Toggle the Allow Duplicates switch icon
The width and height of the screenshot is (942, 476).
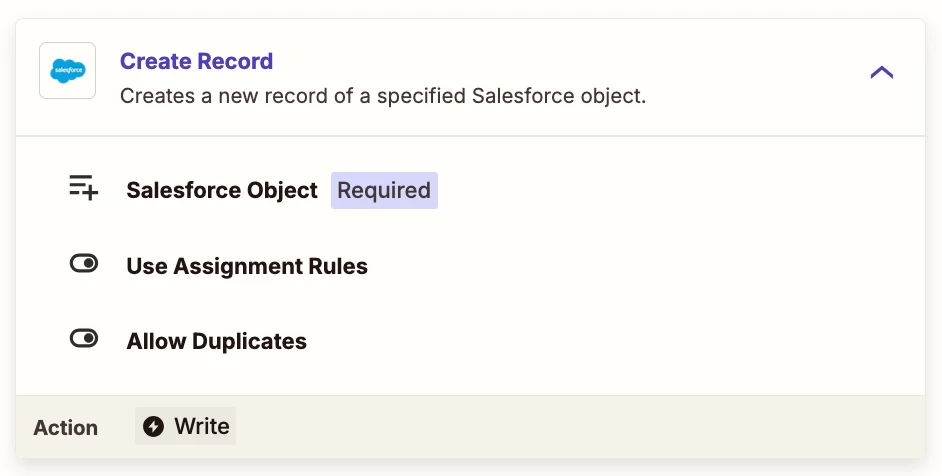84,338
